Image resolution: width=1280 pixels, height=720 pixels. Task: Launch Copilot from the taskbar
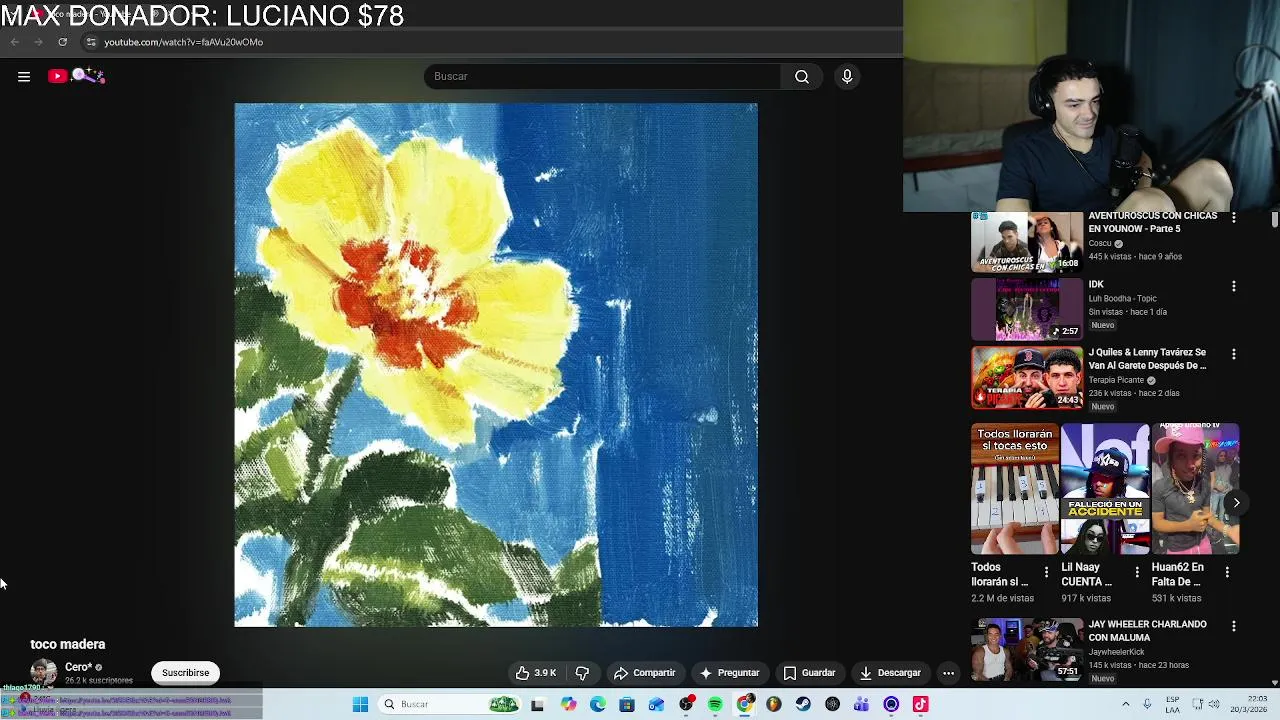point(568,705)
